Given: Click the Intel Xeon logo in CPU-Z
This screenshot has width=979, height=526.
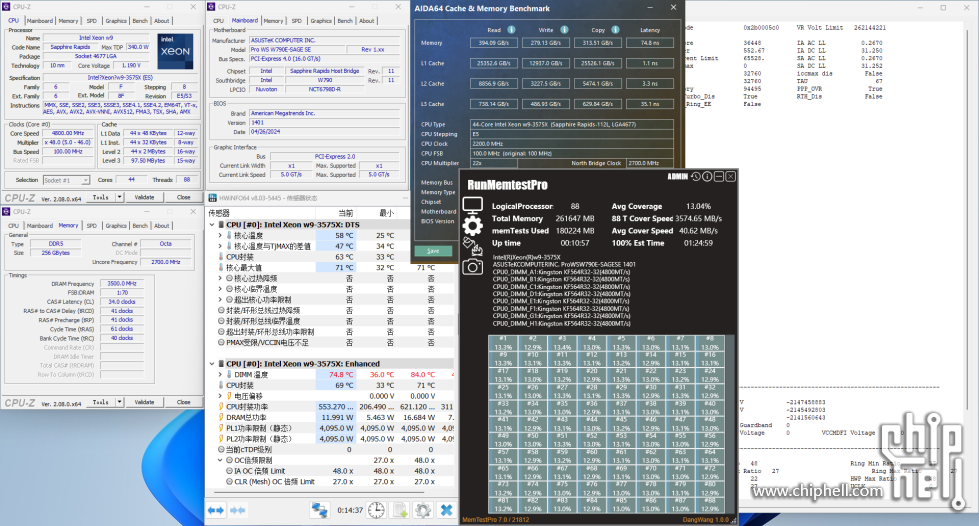Looking at the screenshot, I should (x=175, y=51).
